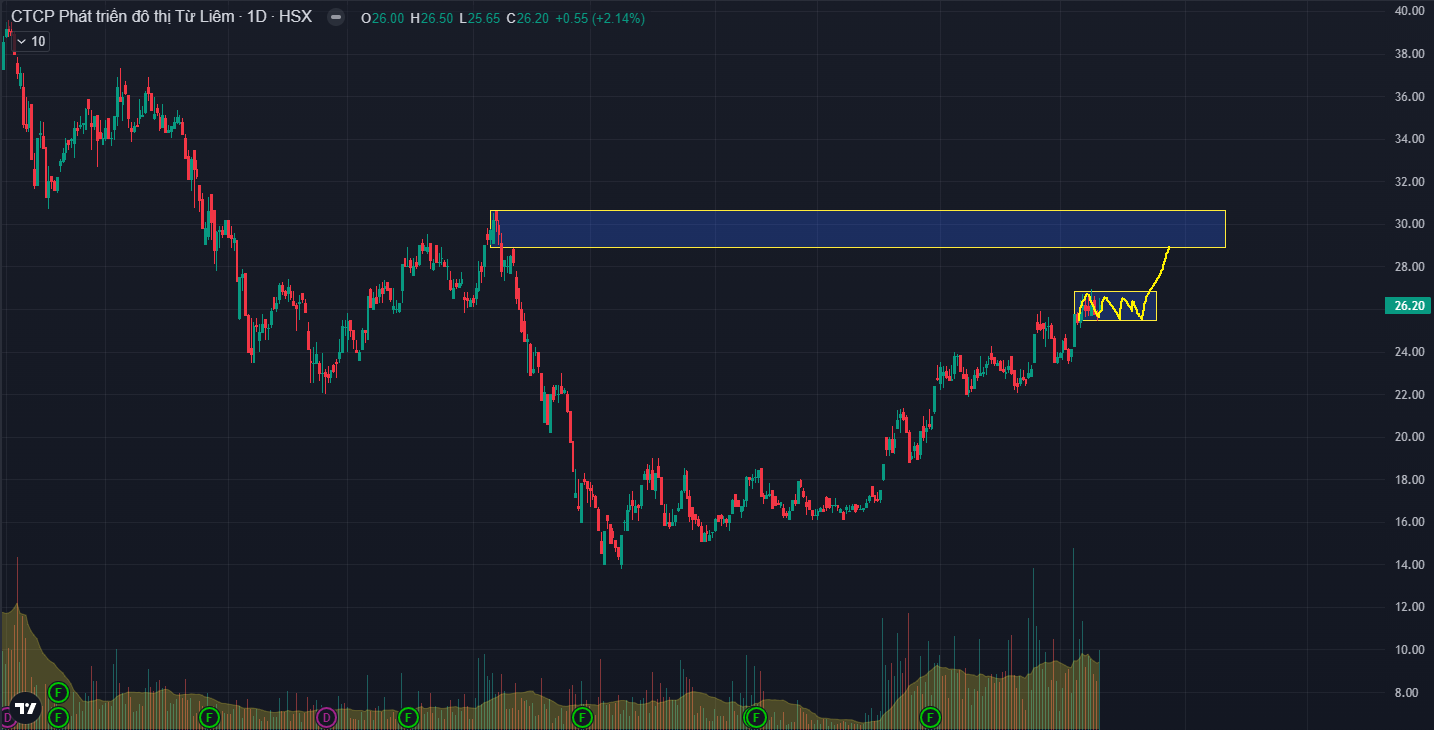
Task: Expand the collapsed indicators legend showing 10
Action: click(29, 41)
